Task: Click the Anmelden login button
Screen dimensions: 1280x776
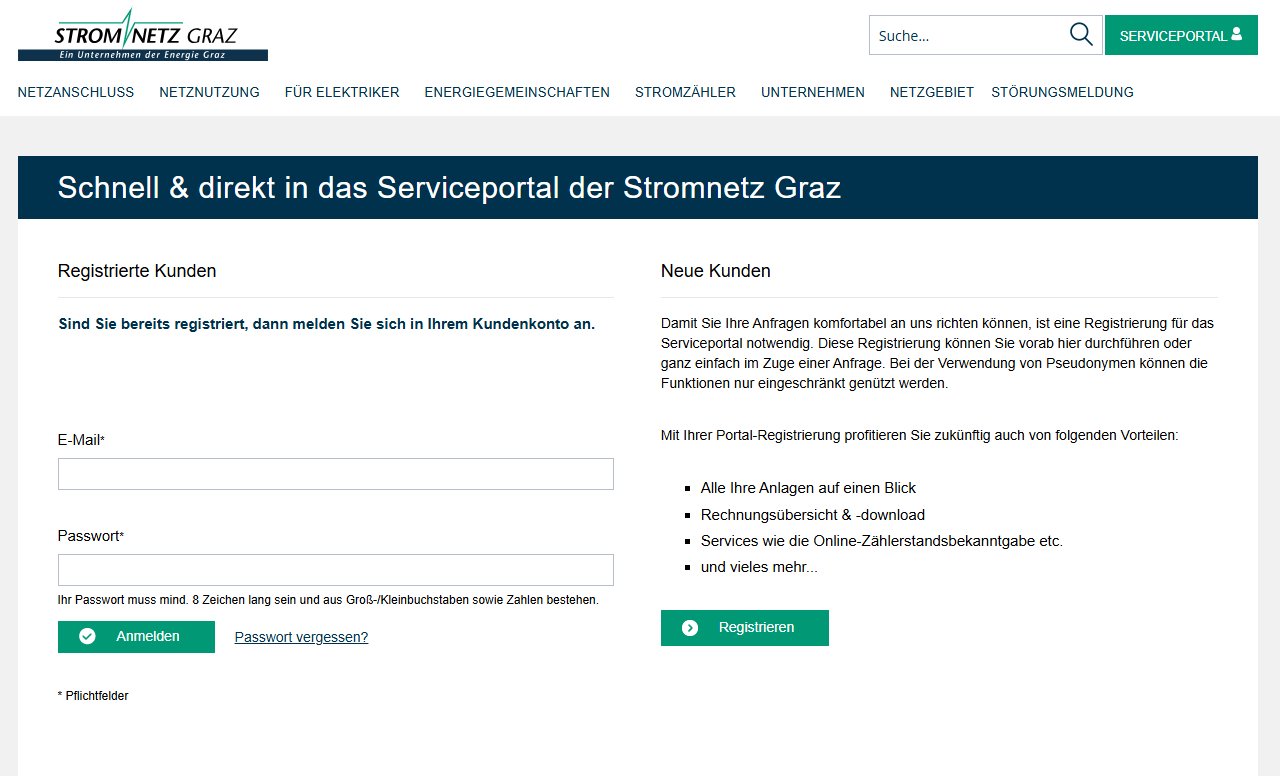Action: point(136,637)
